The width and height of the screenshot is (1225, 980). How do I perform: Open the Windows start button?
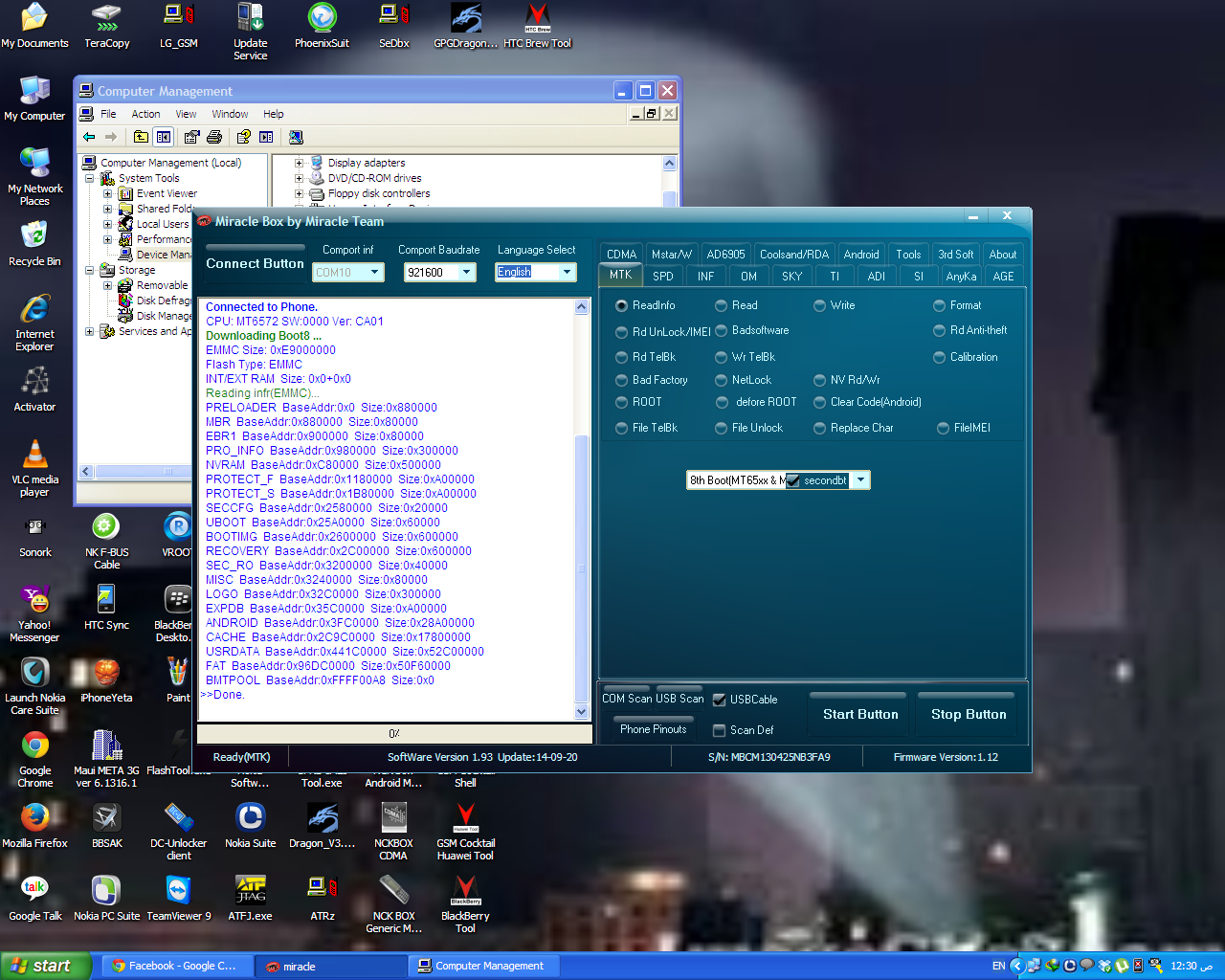click(x=46, y=966)
